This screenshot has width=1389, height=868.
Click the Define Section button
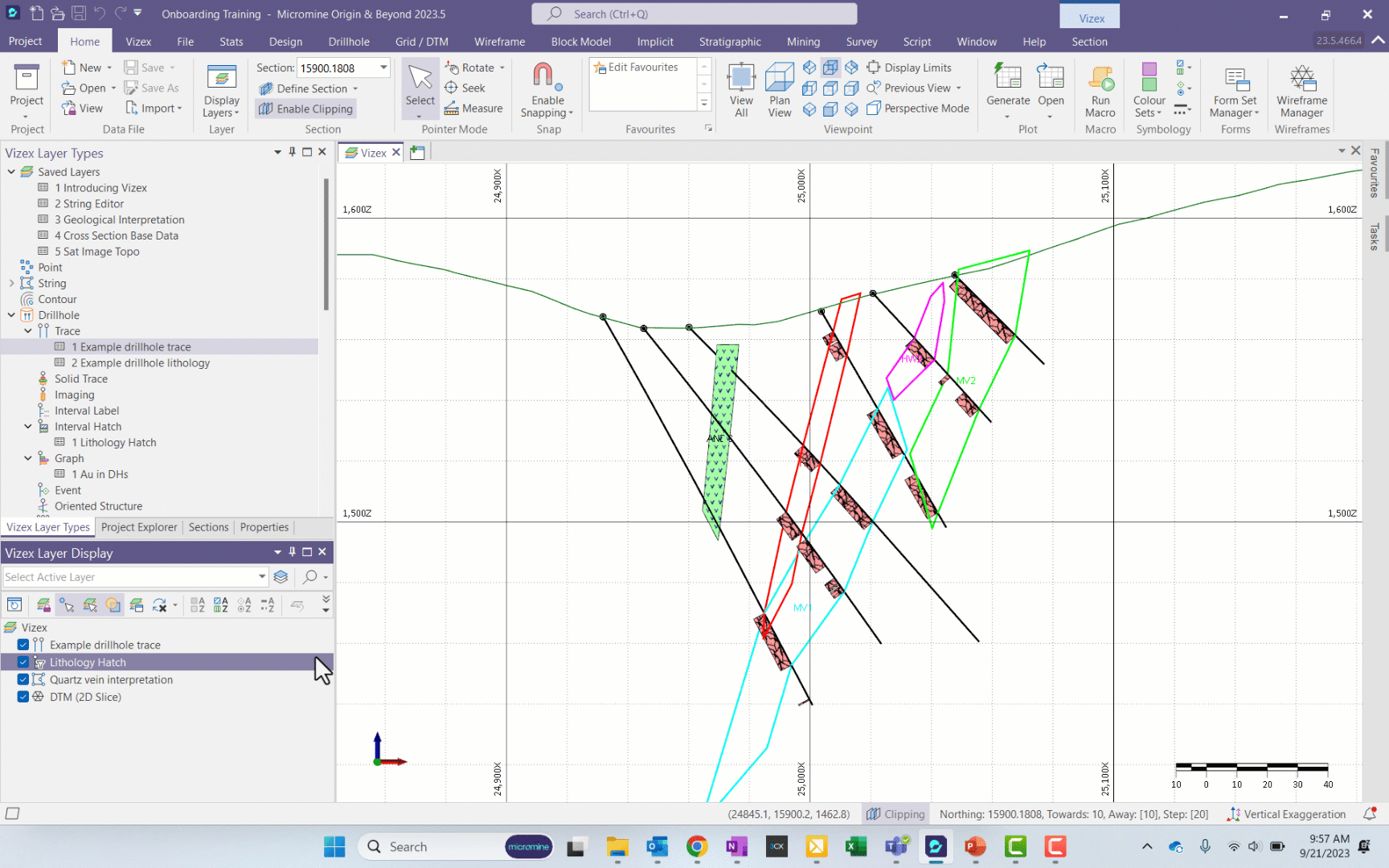click(310, 88)
